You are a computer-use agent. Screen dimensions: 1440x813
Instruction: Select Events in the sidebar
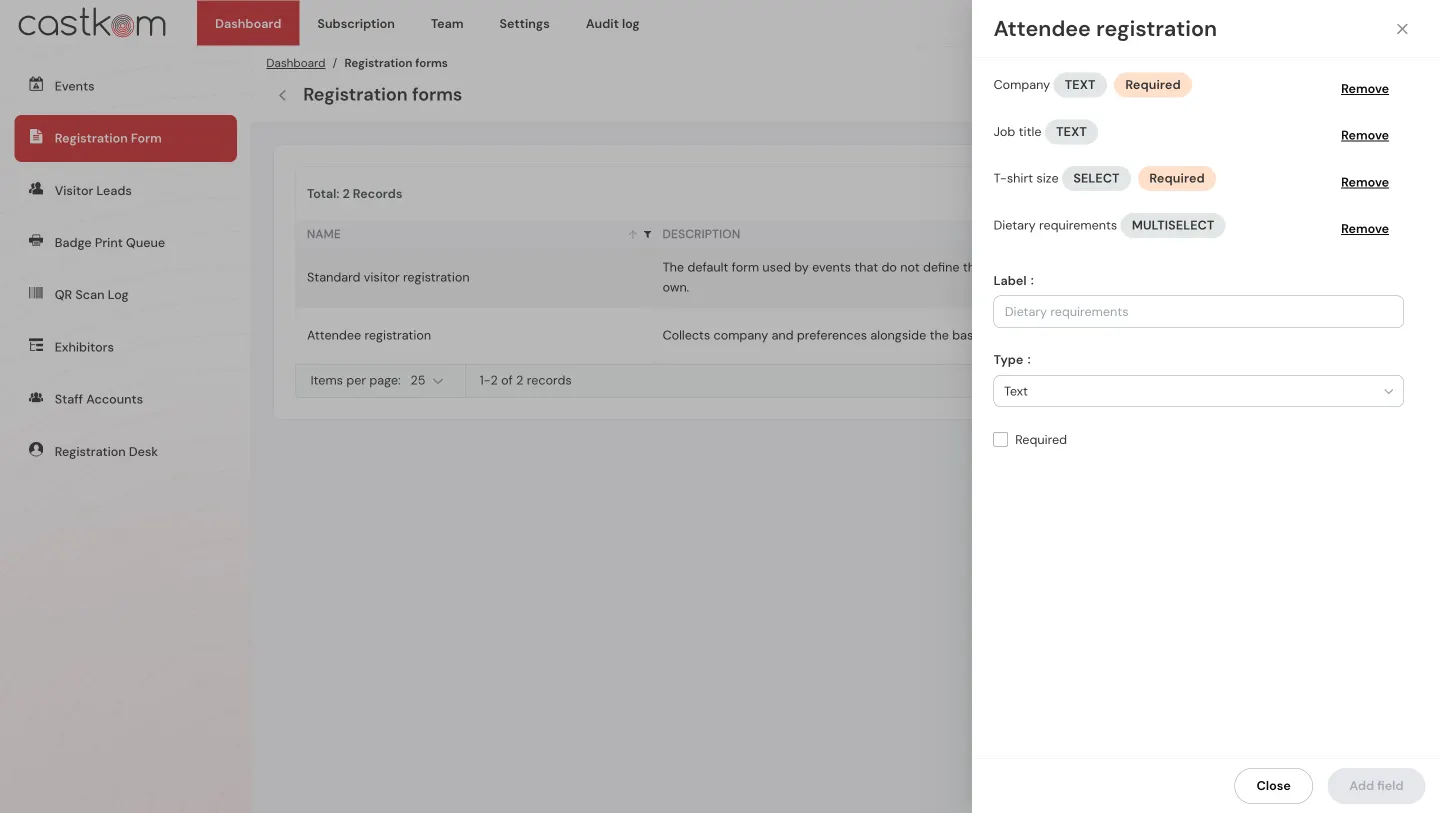pyautogui.click(x=125, y=86)
